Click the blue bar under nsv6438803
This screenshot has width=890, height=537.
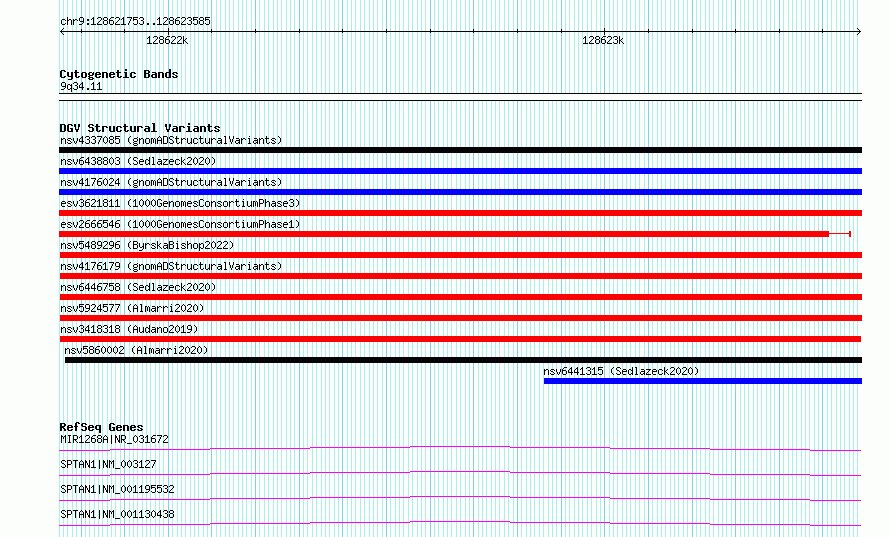460,171
